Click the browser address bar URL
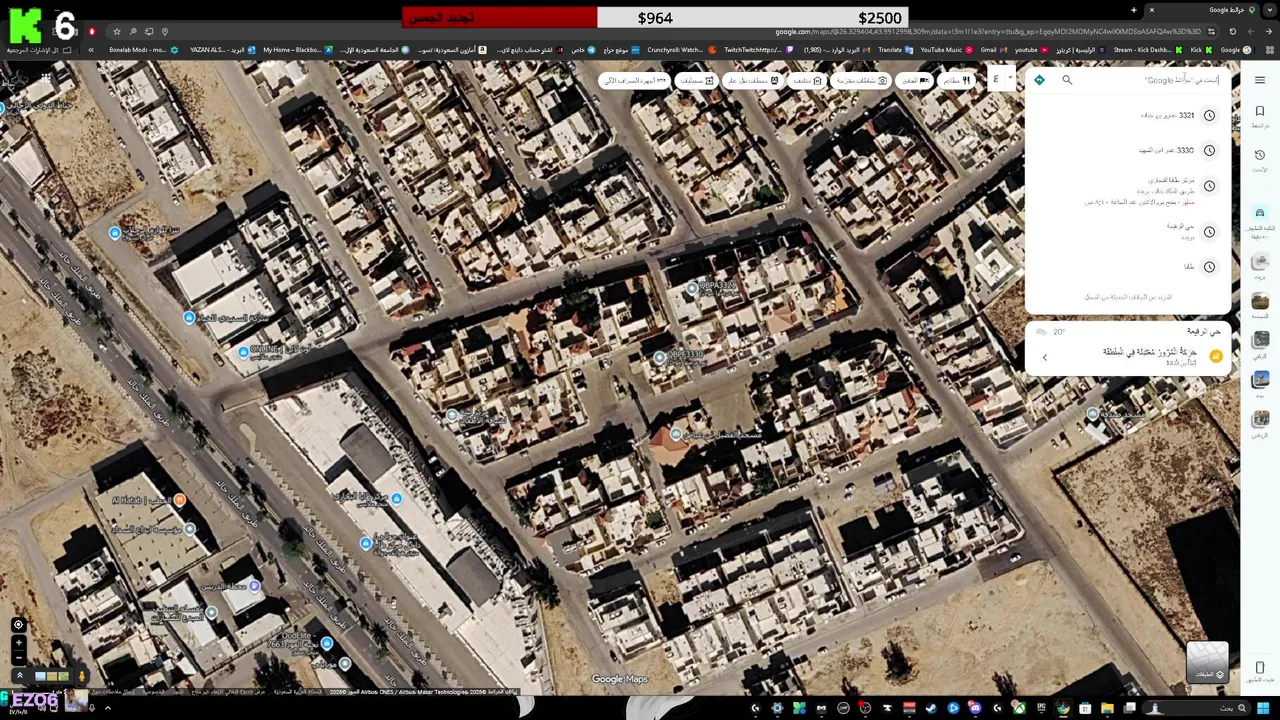 click(x=987, y=31)
